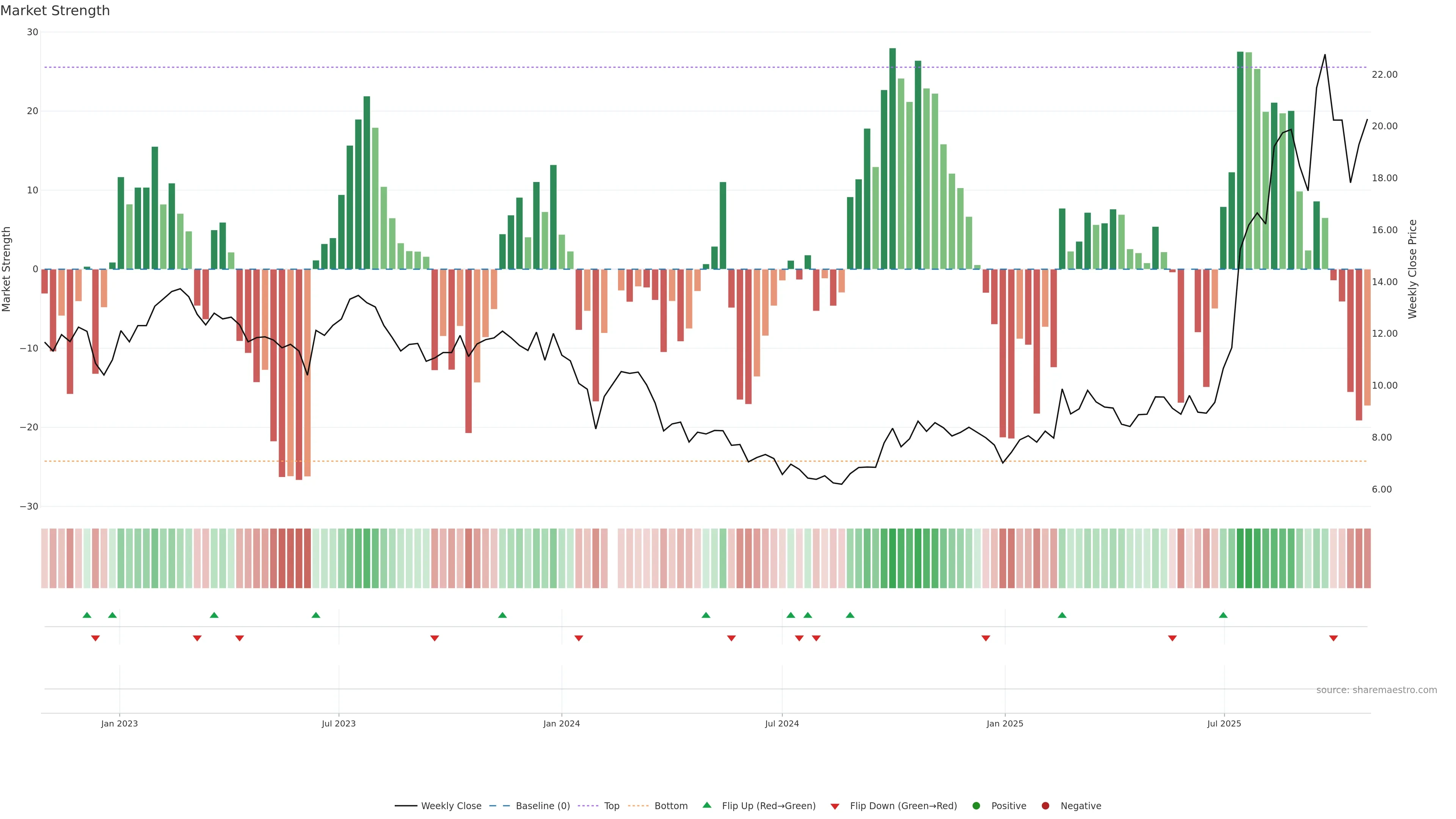
Task: Click the green Flip Up legend triangle icon
Action: pos(706,805)
